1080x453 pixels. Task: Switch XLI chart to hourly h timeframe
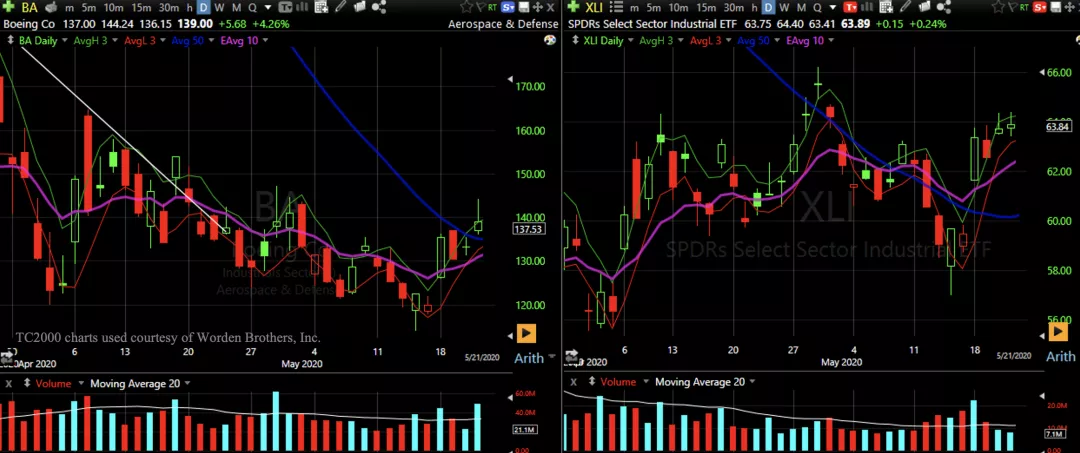754,8
